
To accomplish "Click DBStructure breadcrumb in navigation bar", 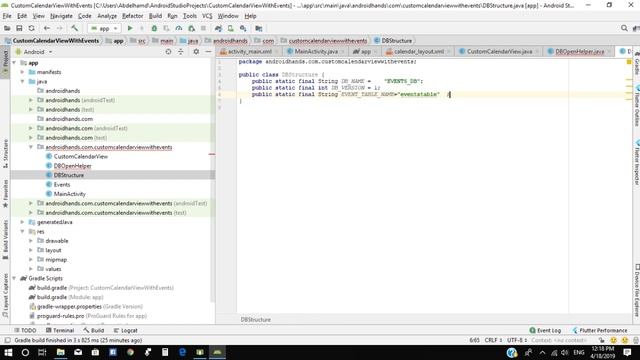I will [x=393, y=40].
